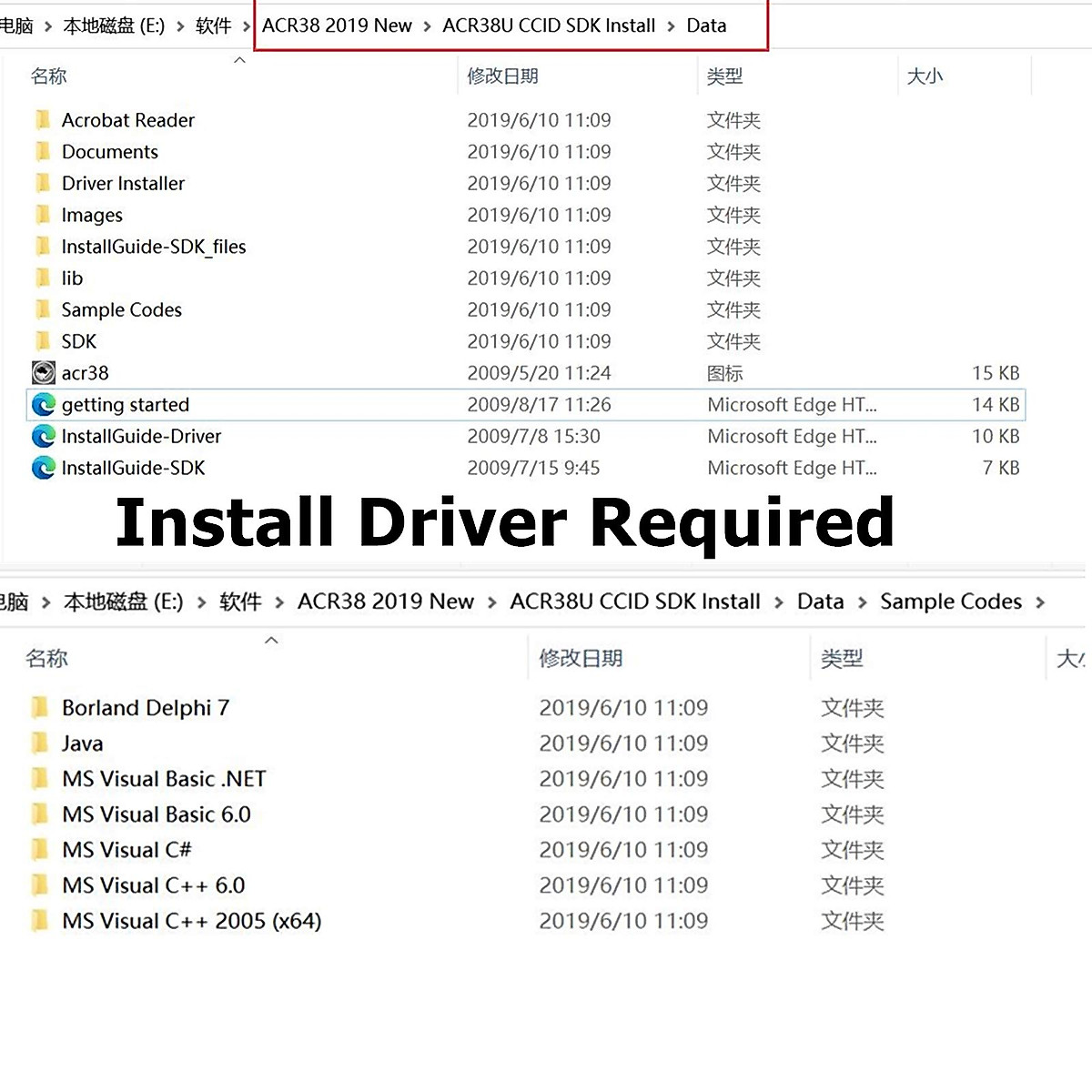Click 名称 column header in lower pane
This screenshot has height=1092, width=1092.
pos(46,658)
